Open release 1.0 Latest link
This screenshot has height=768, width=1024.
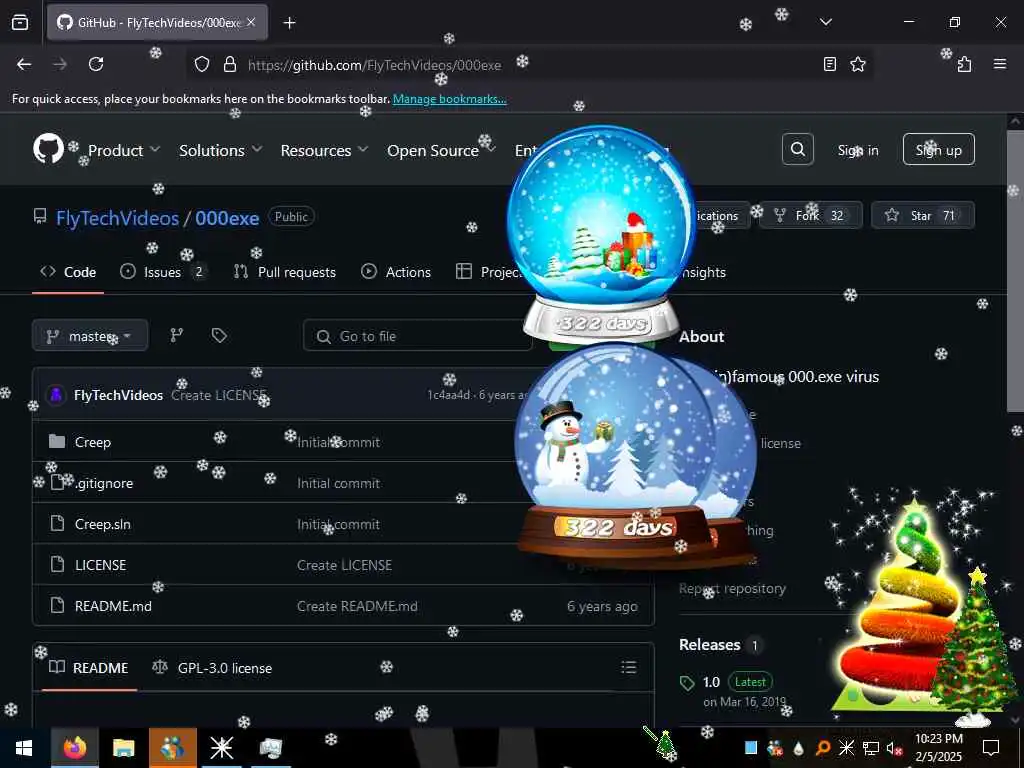(x=726, y=682)
